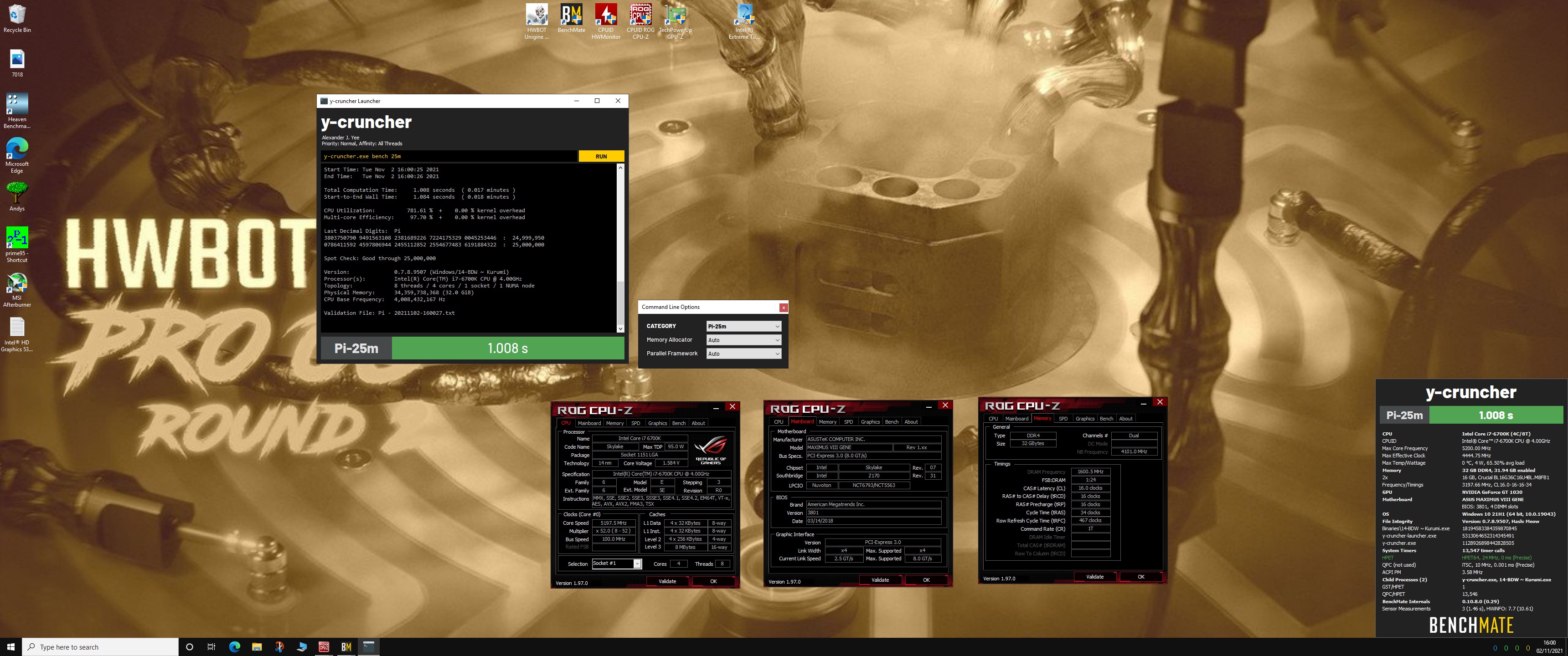Open Memory tab in left CPU-Z window
The height and width of the screenshot is (656, 1568).
(x=614, y=423)
